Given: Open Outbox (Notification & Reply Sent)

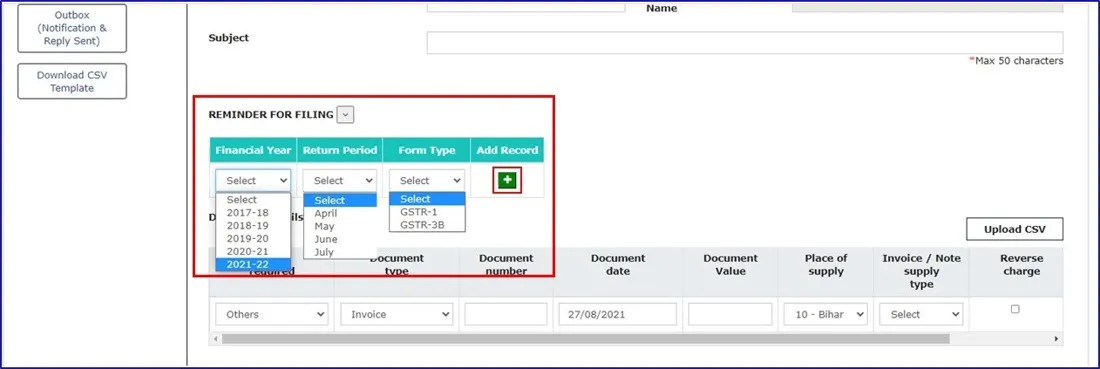Looking at the screenshot, I should (72, 28).
